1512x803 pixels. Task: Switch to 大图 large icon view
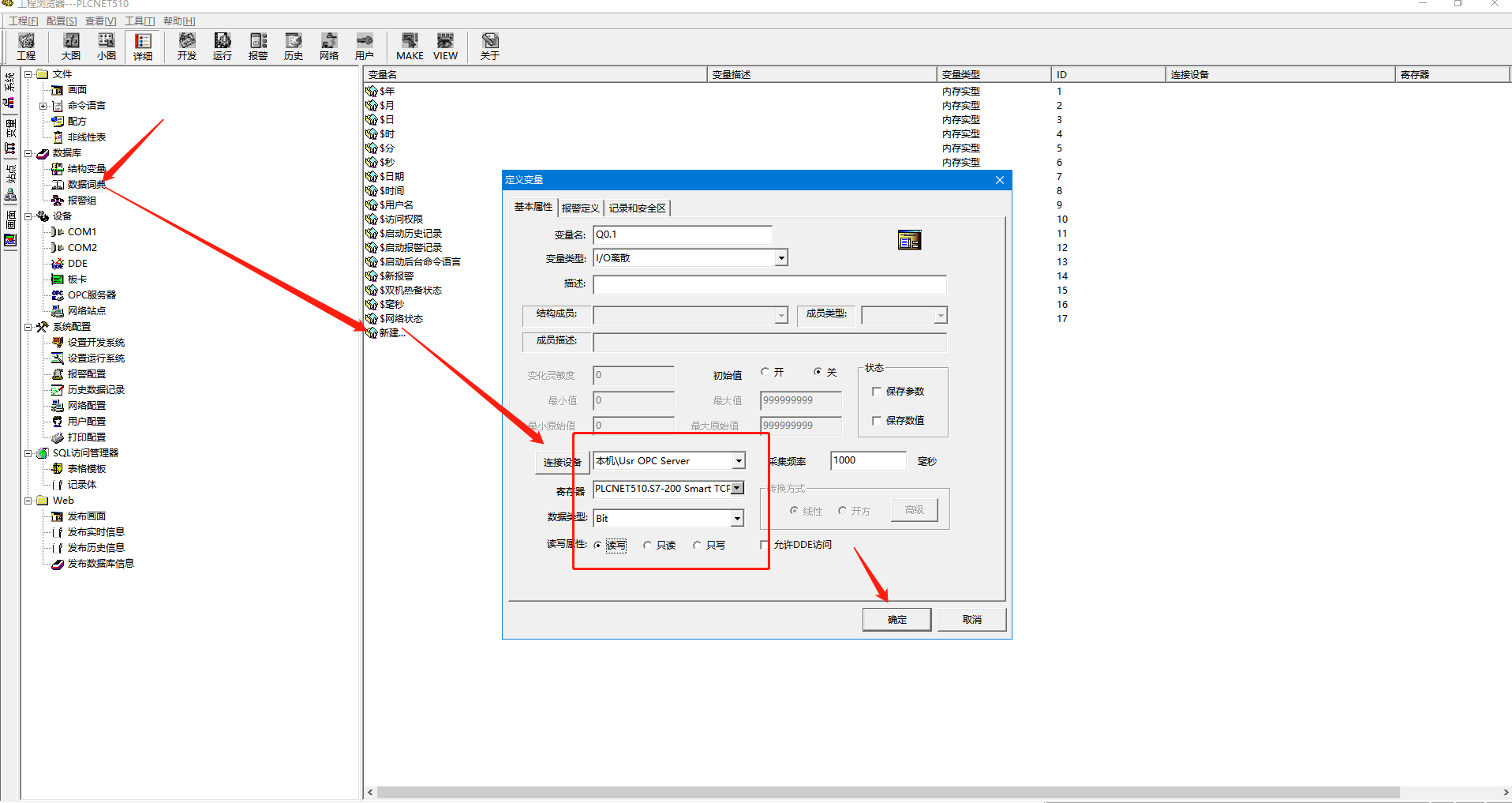coord(71,47)
